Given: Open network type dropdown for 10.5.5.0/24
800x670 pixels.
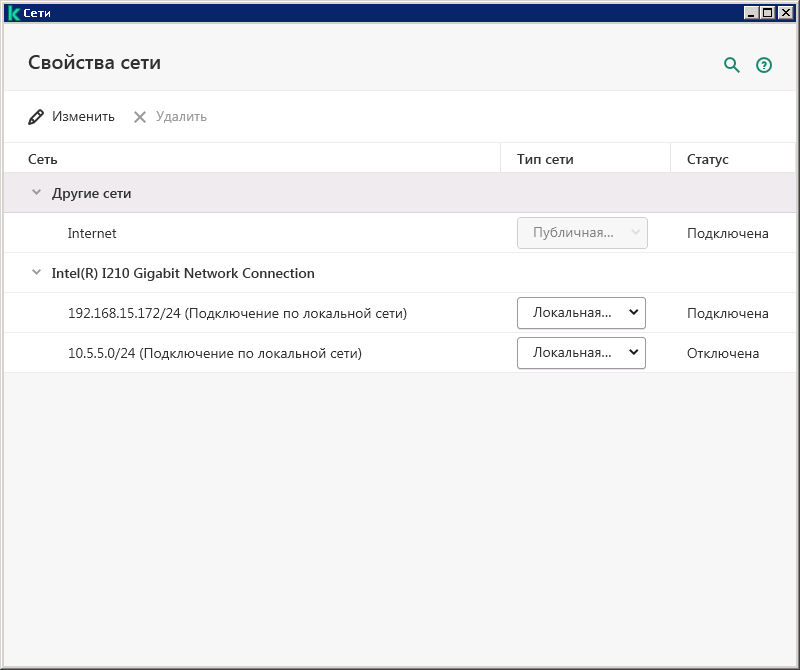Looking at the screenshot, I should pos(581,353).
